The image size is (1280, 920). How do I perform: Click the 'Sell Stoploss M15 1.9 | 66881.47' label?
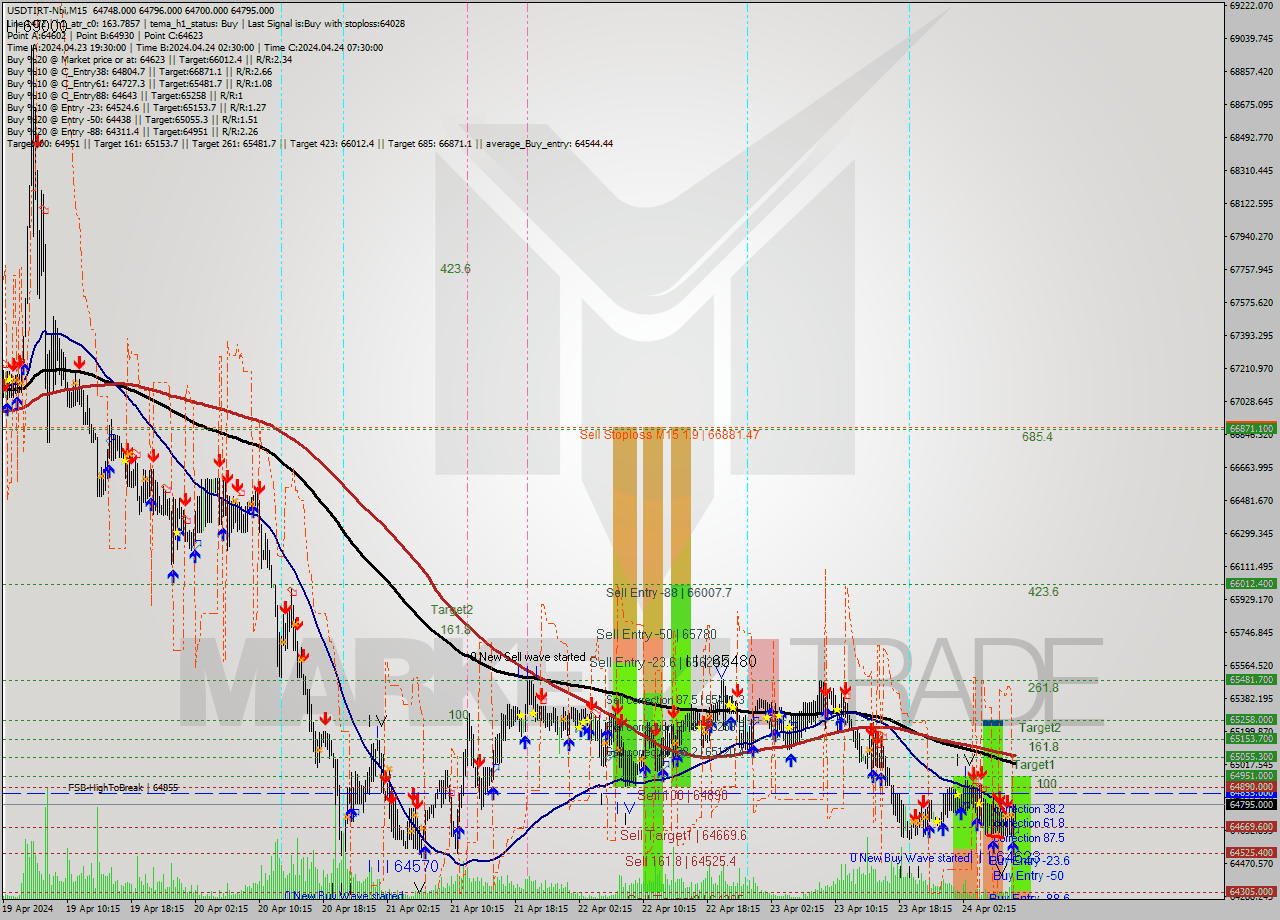670,435
